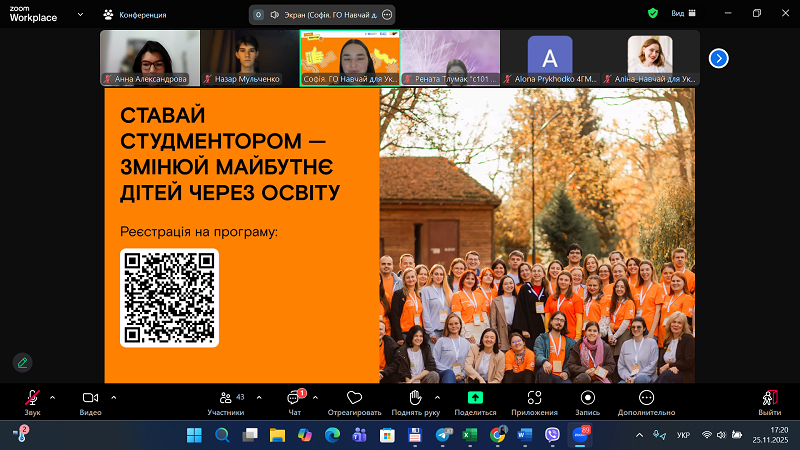Show next participants with blue arrow button
800x450 pixels.
coord(718,58)
